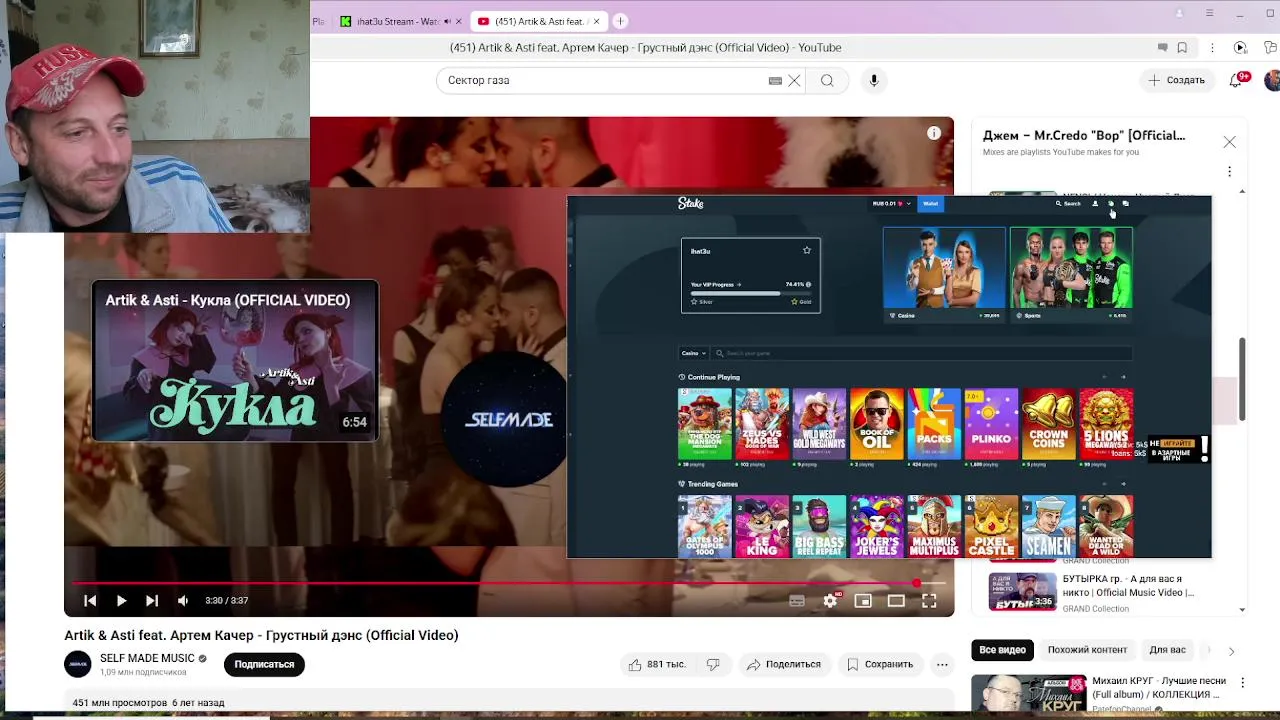Subscribe via Подписаться button

pyautogui.click(x=264, y=664)
